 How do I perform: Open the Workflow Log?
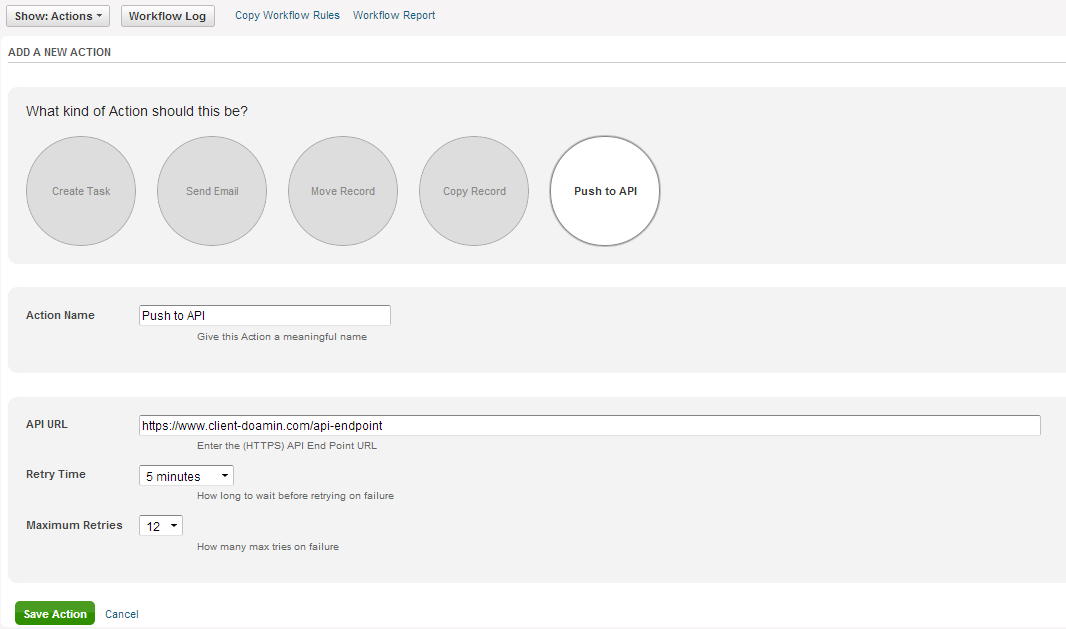pyautogui.click(x=167, y=16)
